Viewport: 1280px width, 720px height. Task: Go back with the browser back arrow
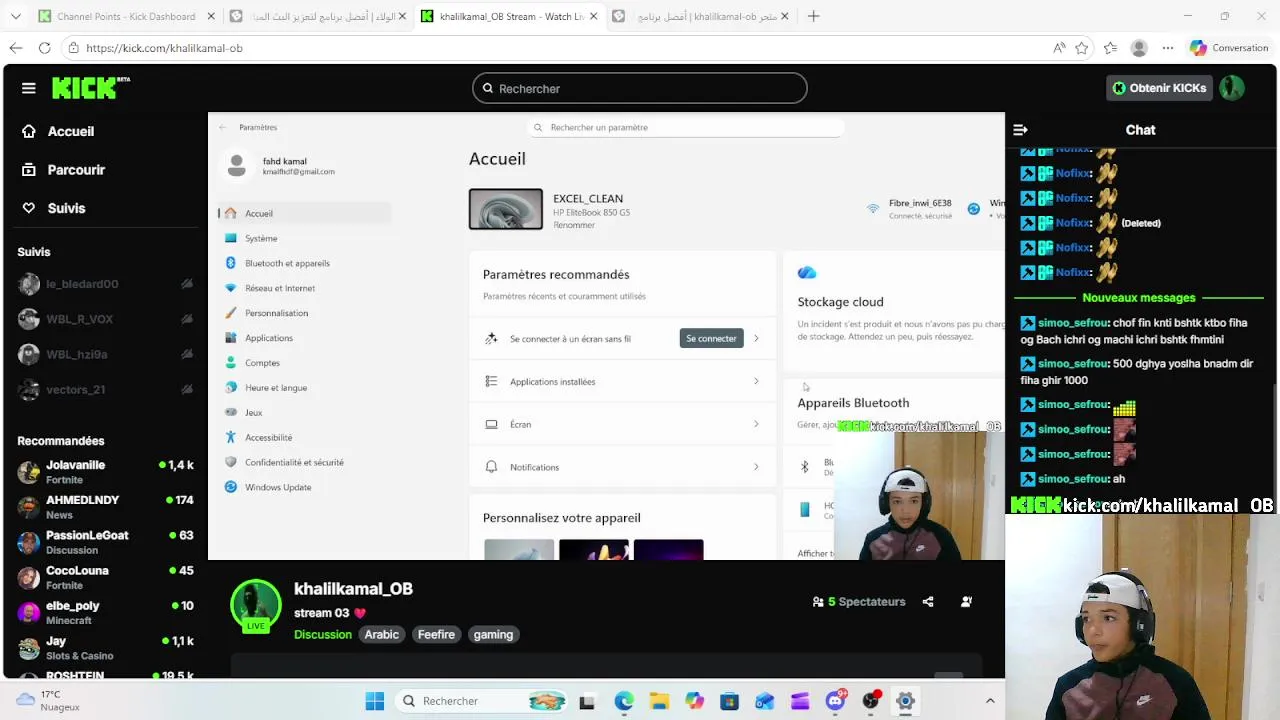coord(16,48)
